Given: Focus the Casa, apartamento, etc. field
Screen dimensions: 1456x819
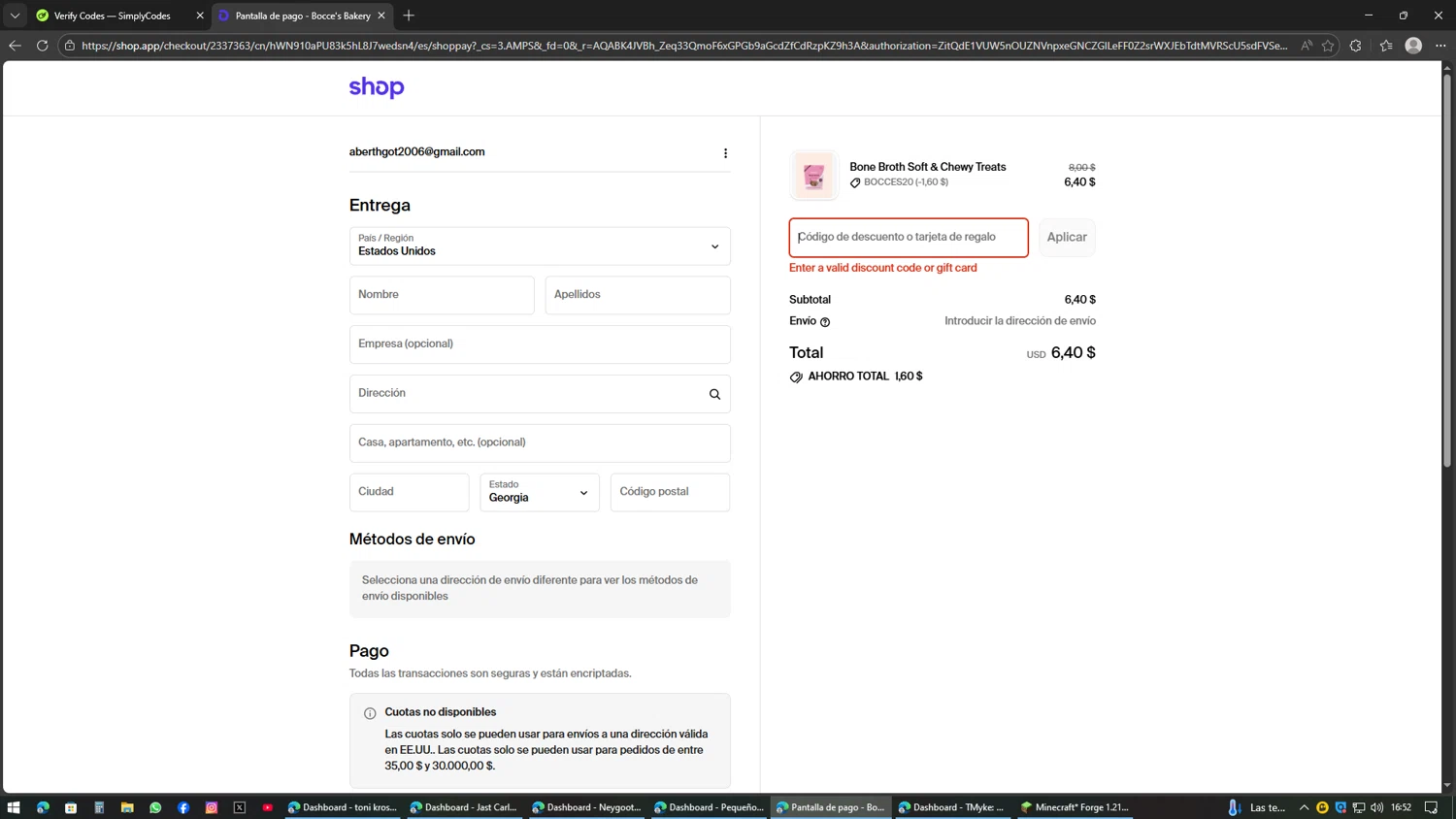Looking at the screenshot, I should (x=540, y=442).
